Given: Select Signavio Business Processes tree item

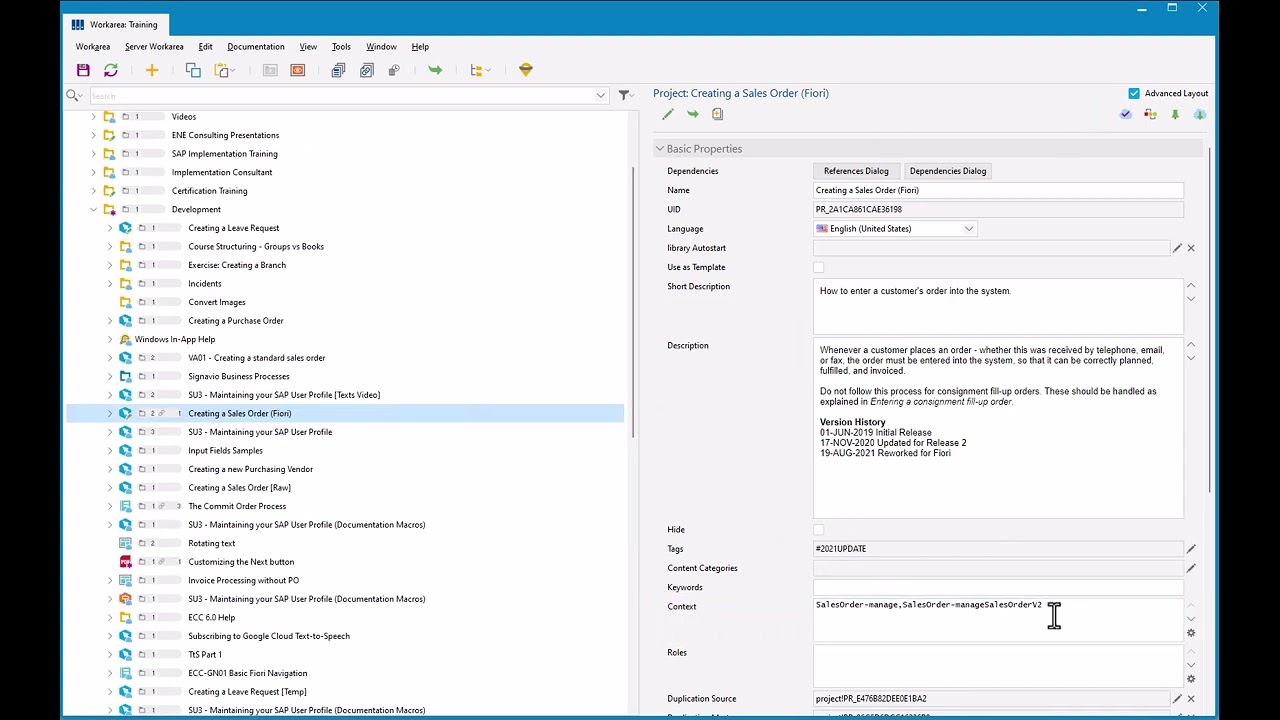Looking at the screenshot, I should 239,376.
